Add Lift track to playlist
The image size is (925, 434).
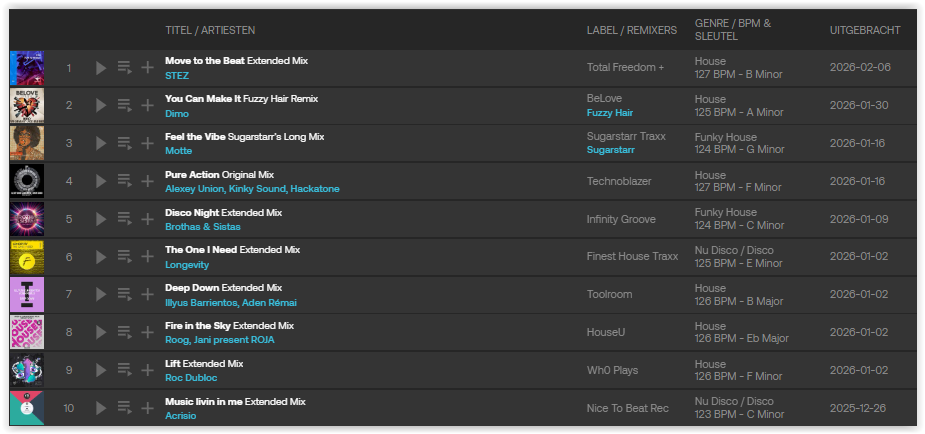[147, 371]
